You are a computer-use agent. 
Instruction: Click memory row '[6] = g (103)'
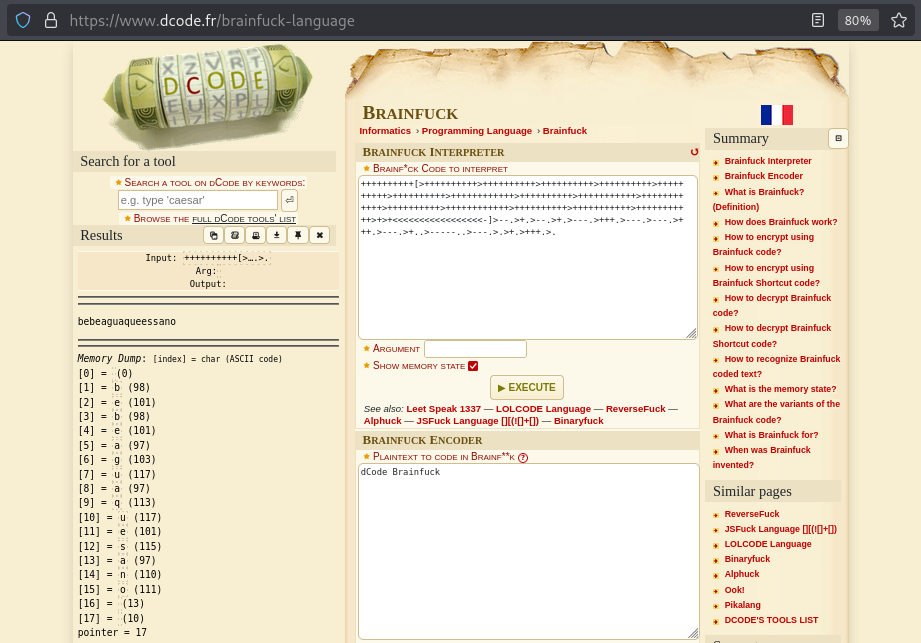click(117, 460)
